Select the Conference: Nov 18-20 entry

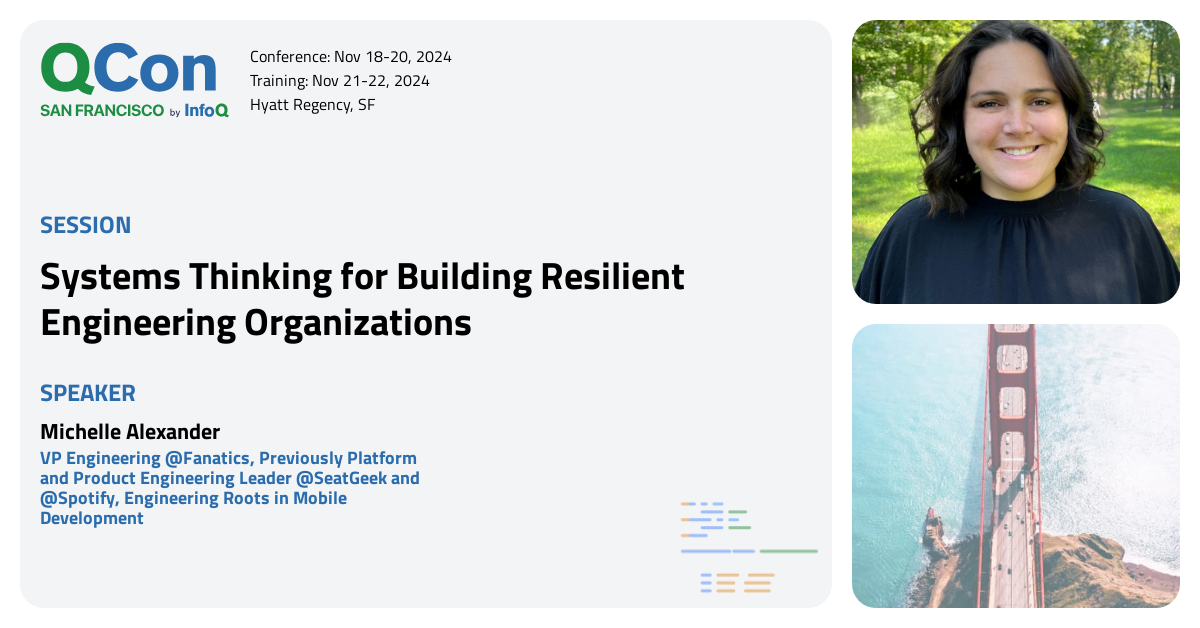tap(352, 57)
